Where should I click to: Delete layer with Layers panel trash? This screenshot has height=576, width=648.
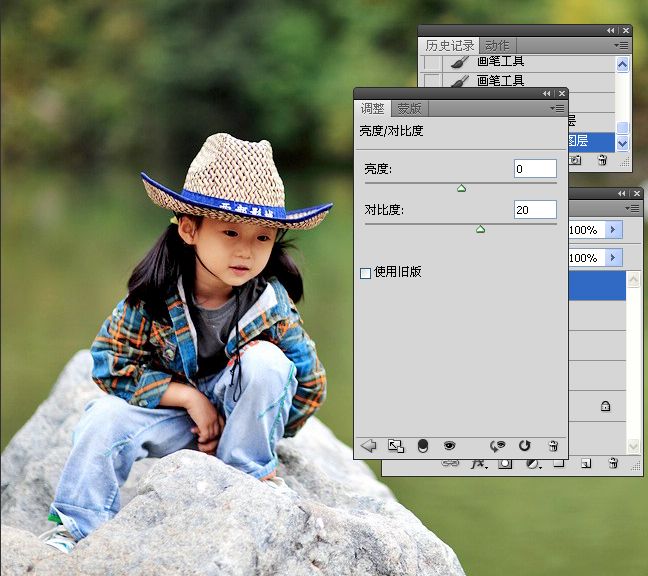tap(613, 463)
